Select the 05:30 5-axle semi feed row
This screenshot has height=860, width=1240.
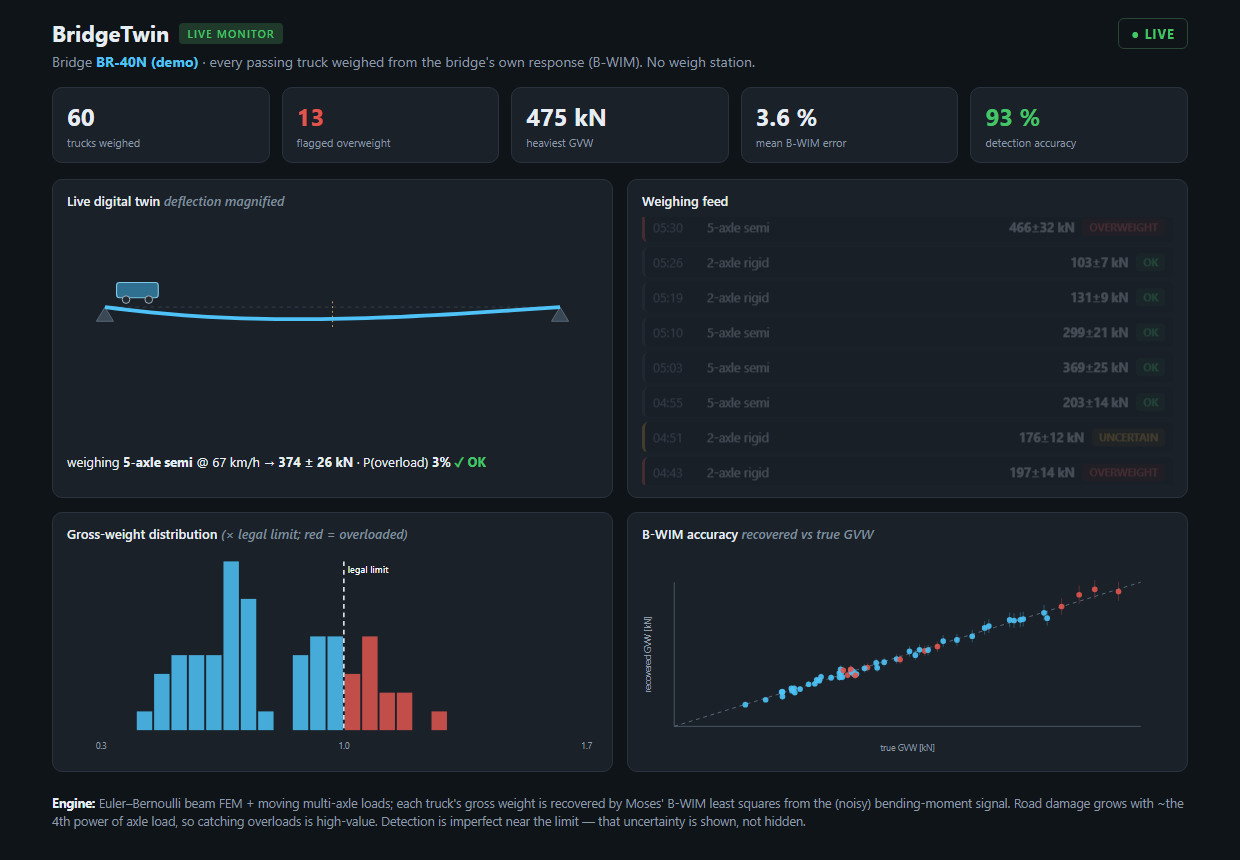[x=907, y=228]
